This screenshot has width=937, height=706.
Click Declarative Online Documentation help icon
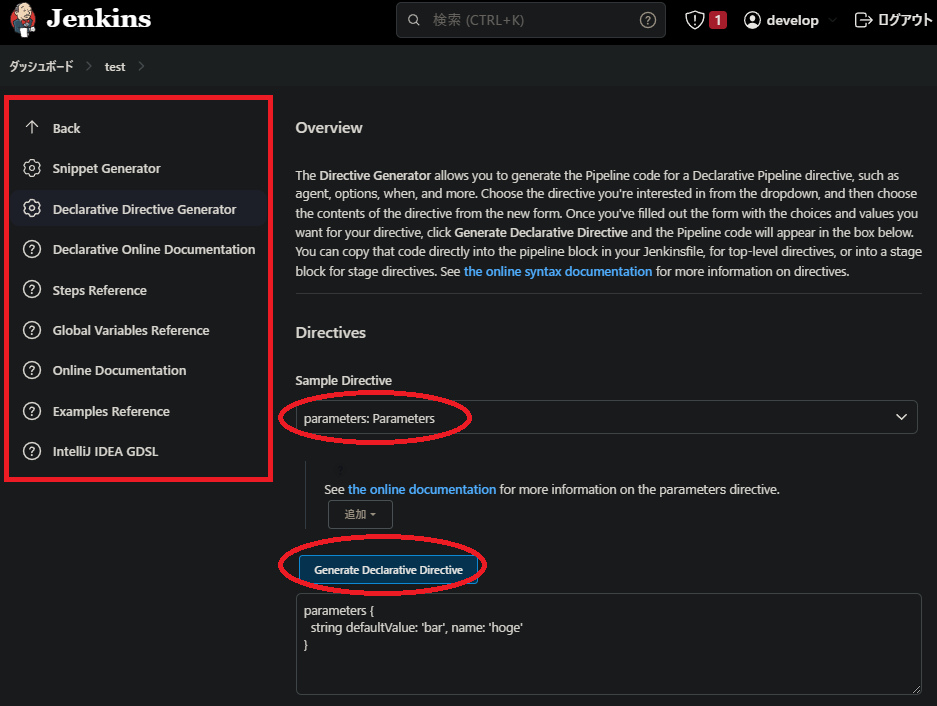(32, 249)
